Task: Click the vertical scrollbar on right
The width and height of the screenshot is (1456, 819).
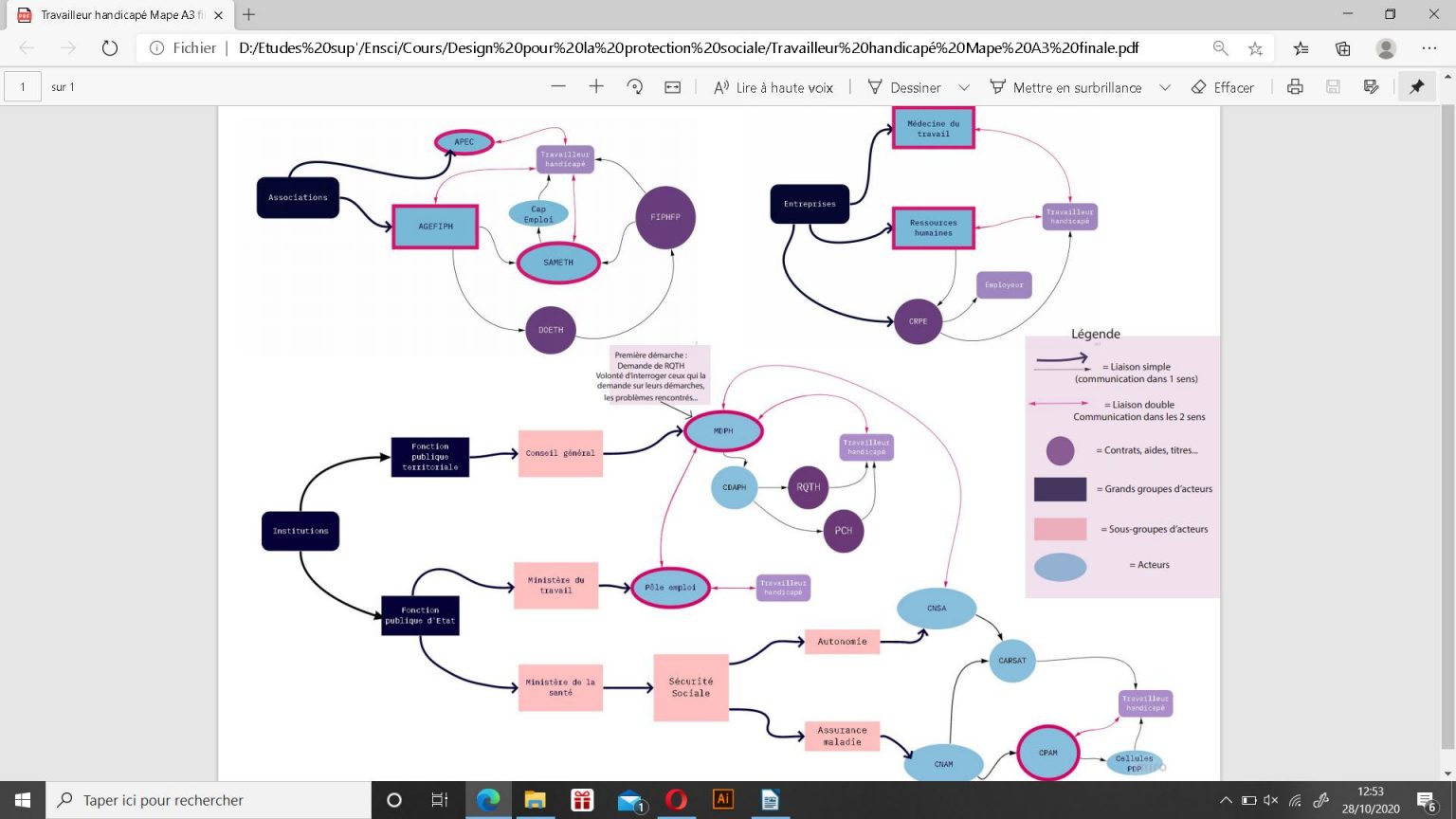Action: click(1447, 427)
